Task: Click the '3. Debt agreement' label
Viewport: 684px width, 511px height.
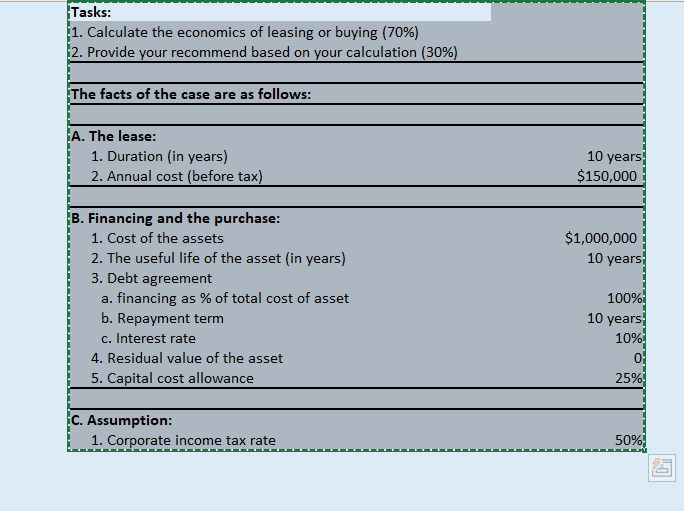Action: tap(151, 278)
